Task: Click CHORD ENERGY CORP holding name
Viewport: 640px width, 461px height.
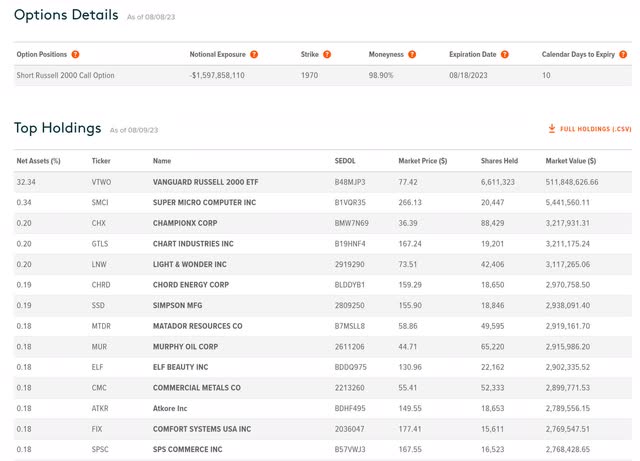Action: click(191, 285)
